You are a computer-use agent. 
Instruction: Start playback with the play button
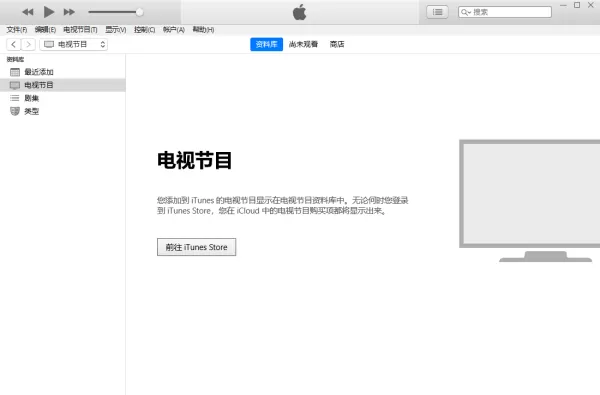click(x=49, y=12)
